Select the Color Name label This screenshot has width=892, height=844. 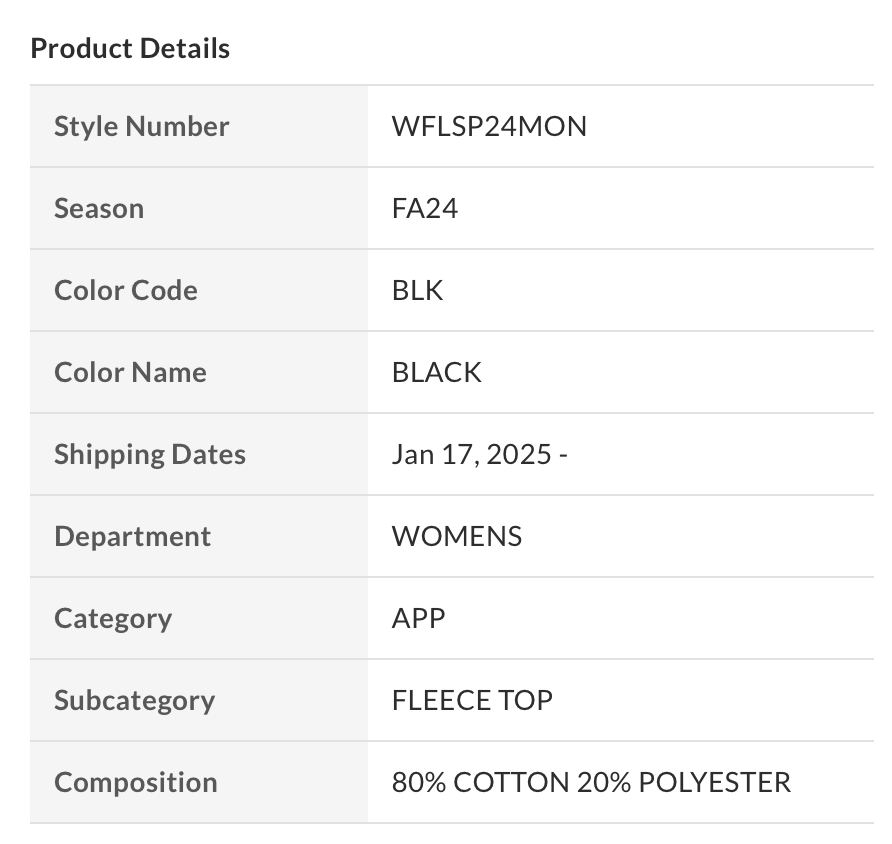(x=130, y=372)
